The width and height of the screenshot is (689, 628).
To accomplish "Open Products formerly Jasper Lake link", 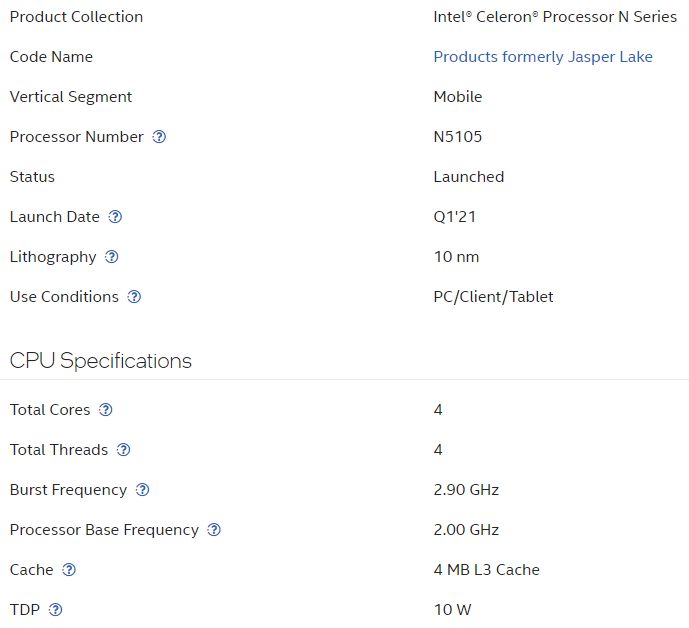I will (x=543, y=57).
